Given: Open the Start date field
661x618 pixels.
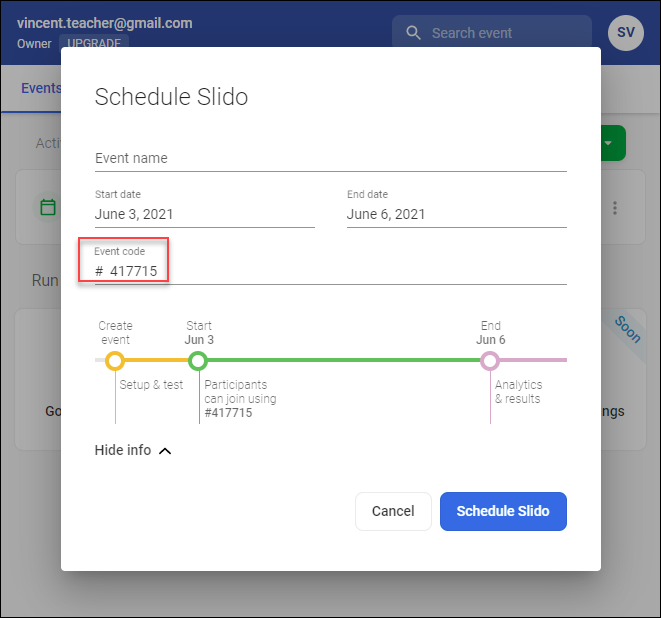Looking at the screenshot, I should tap(204, 214).
